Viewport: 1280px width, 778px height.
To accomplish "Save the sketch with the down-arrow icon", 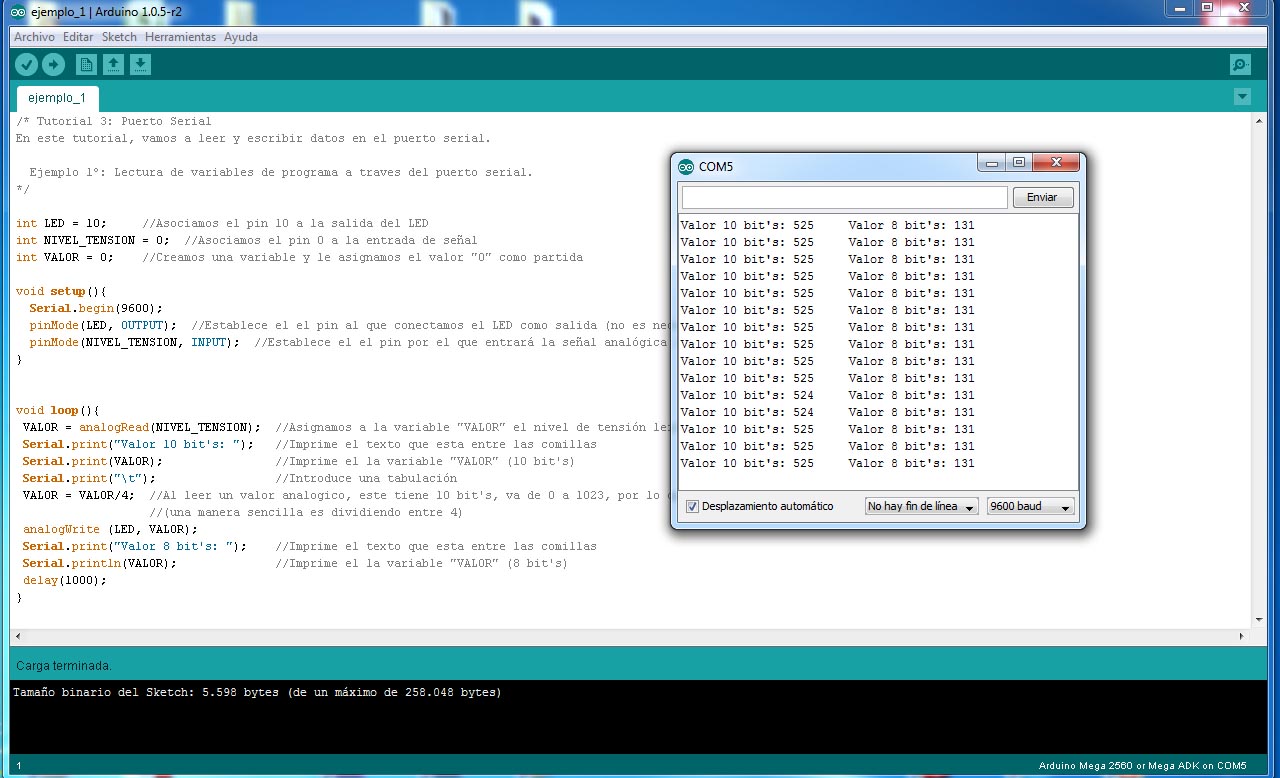I will pyautogui.click(x=141, y=65).
